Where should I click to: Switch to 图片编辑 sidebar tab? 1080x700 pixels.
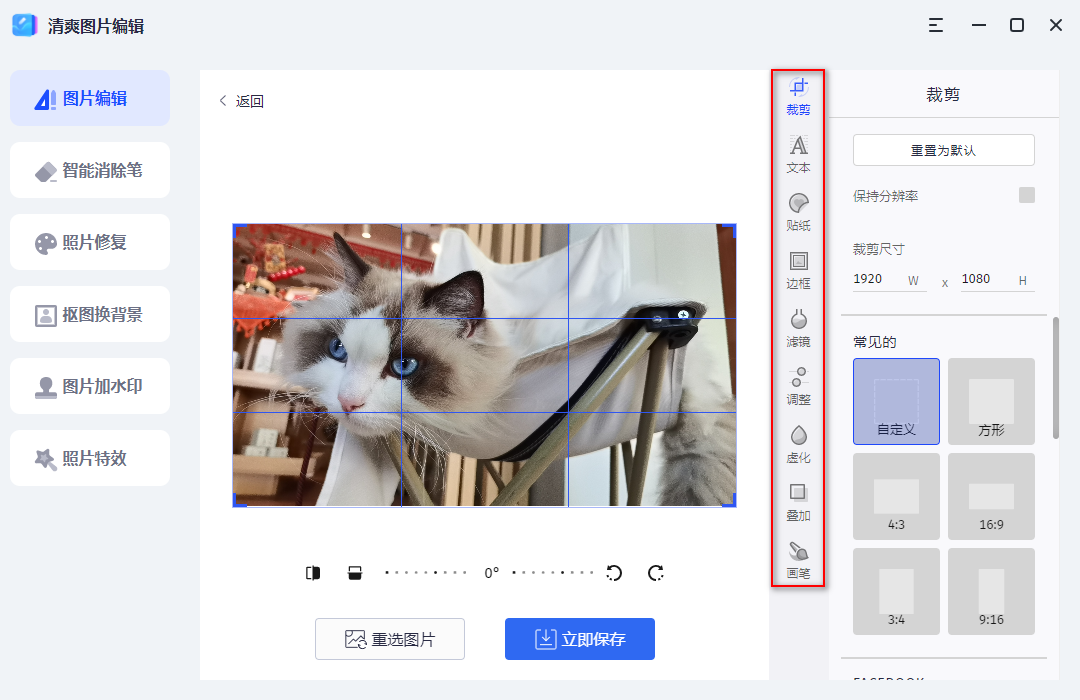pyautogui.click(x=90, y=98)
